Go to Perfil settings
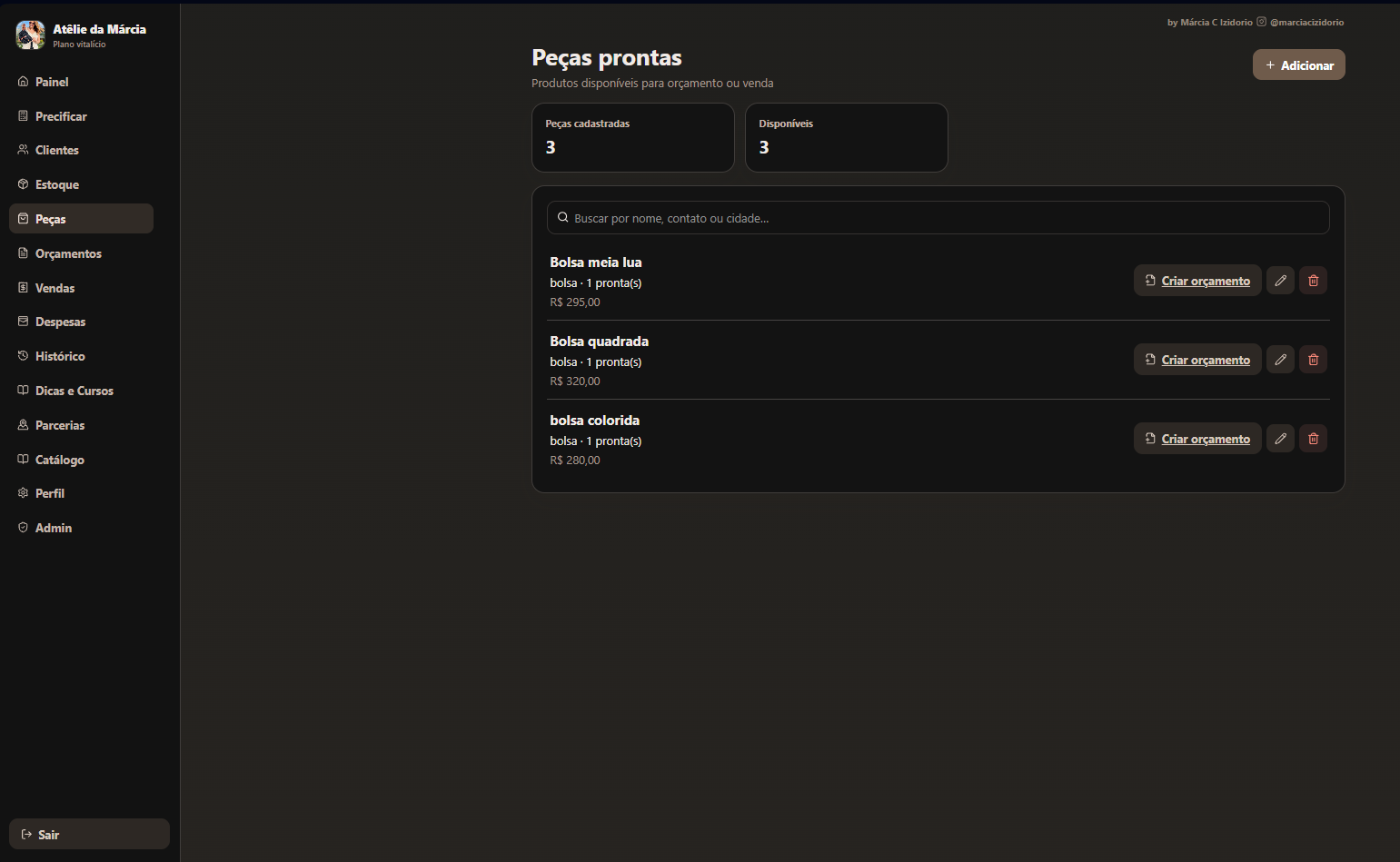This screenshot has width=1400, height=862. (x=81, y=493)
